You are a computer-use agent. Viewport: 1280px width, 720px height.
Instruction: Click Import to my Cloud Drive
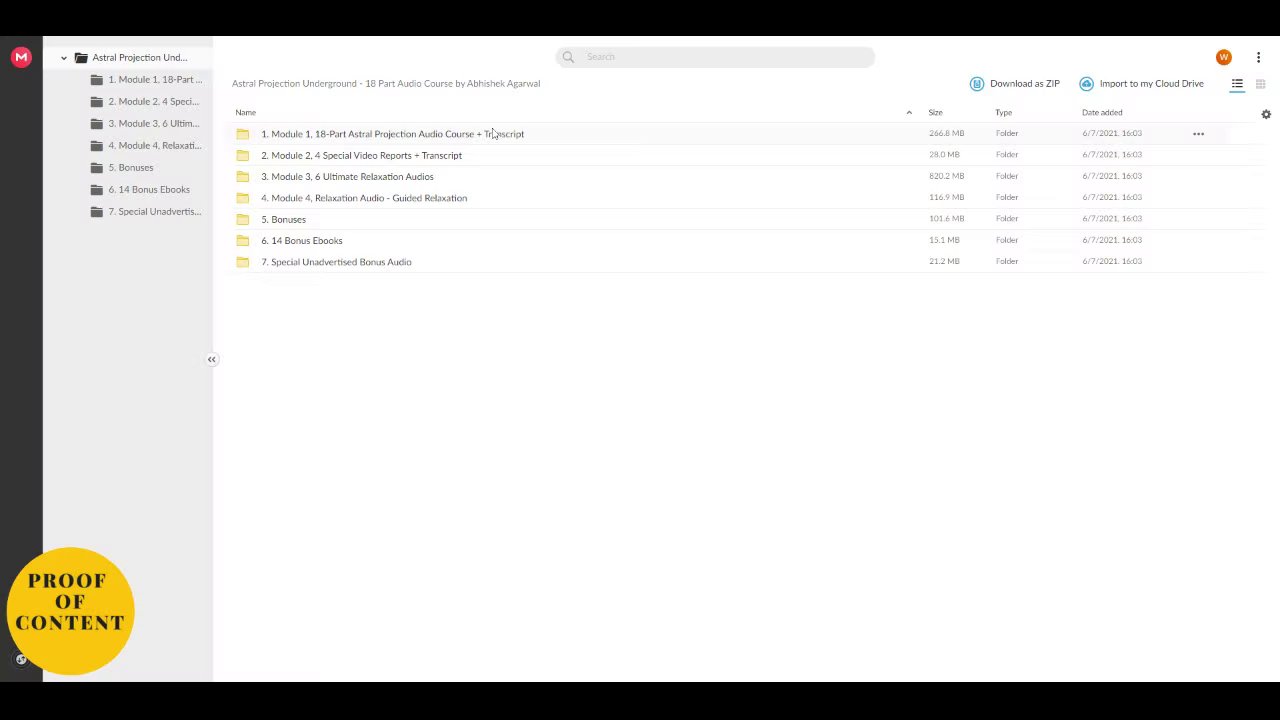coord(1141,84)
